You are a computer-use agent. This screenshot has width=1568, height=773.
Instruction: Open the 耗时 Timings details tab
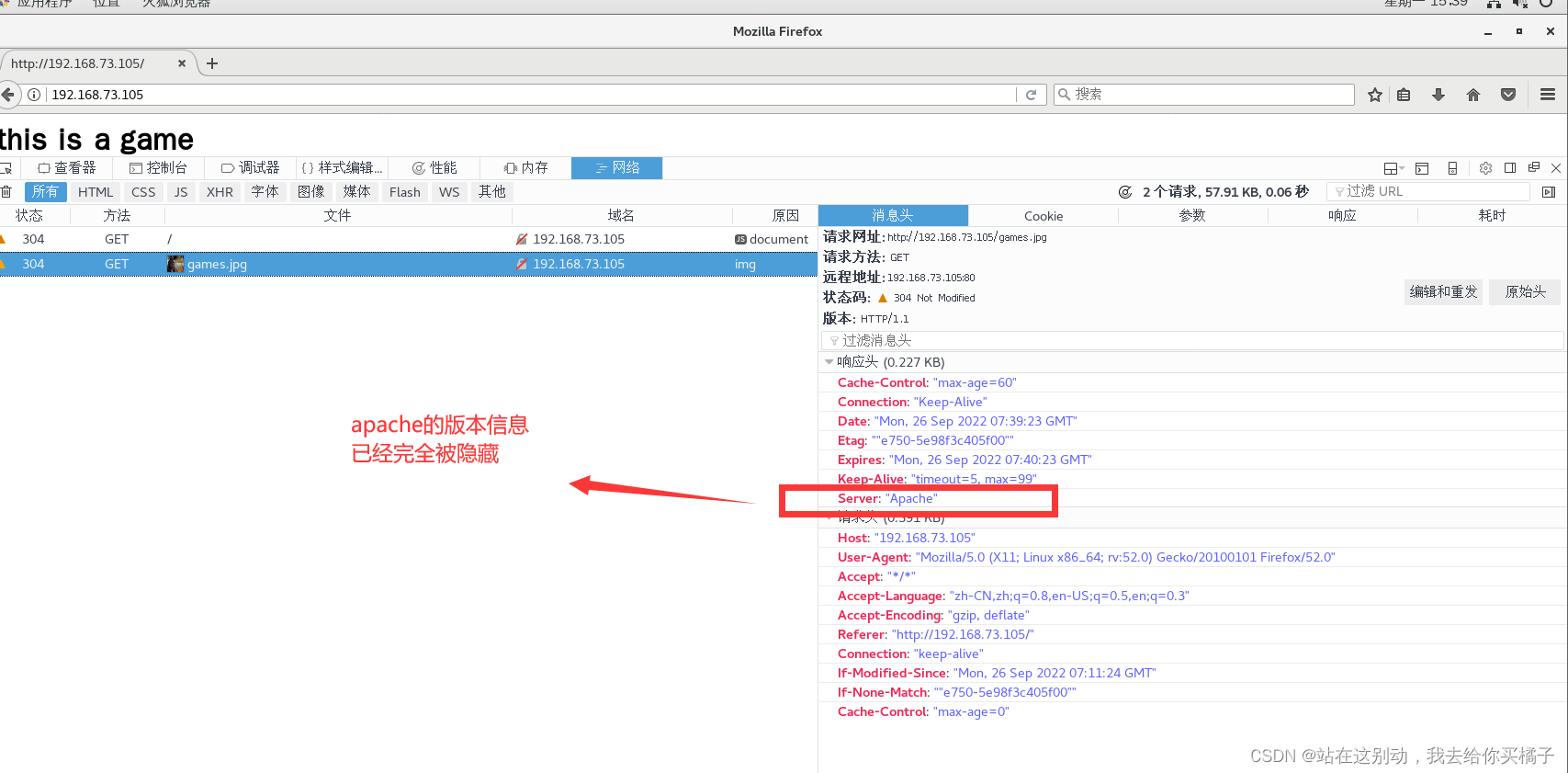click(1492, 215)
